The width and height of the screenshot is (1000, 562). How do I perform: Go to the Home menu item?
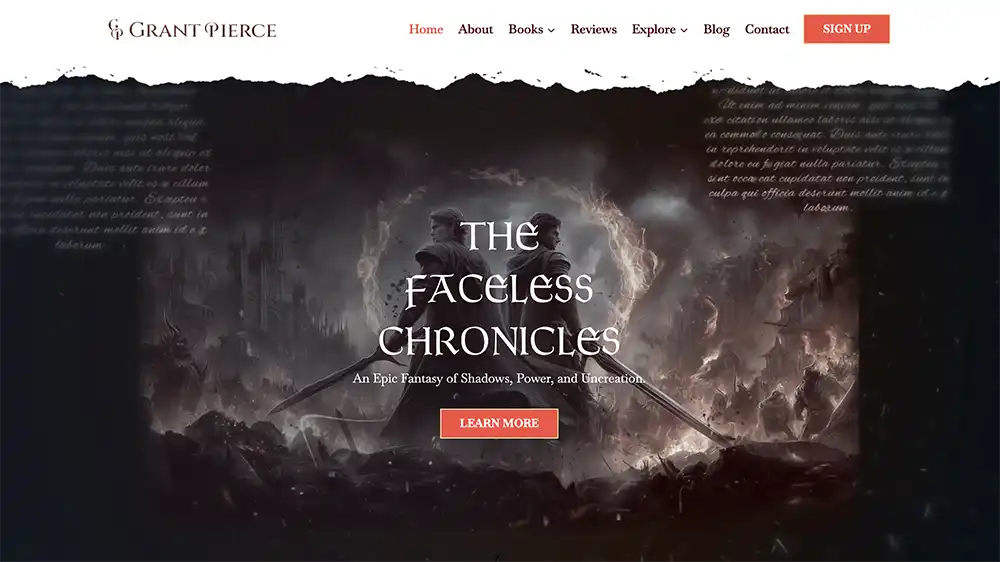[425, 29]
